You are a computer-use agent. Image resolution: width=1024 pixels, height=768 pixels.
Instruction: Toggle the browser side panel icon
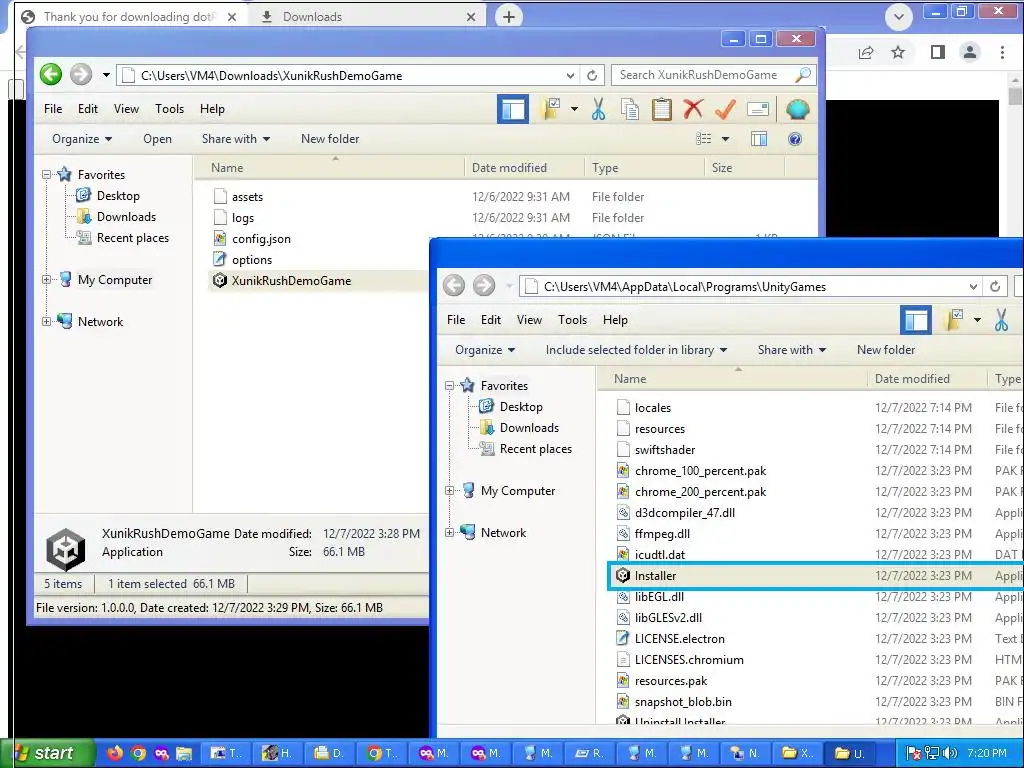point(938,52)
